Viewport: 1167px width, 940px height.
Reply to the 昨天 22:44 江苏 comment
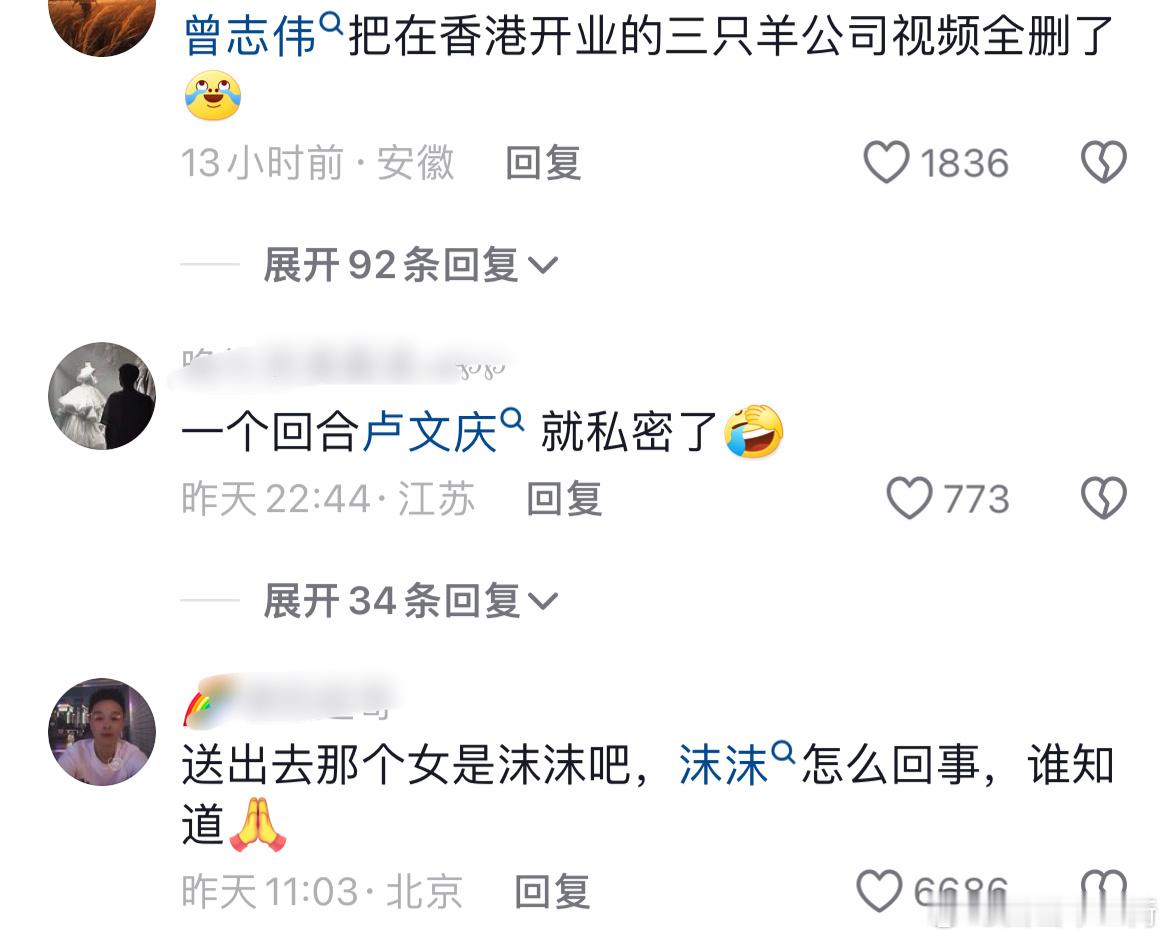pyautogui.click(x=564, y=499)
